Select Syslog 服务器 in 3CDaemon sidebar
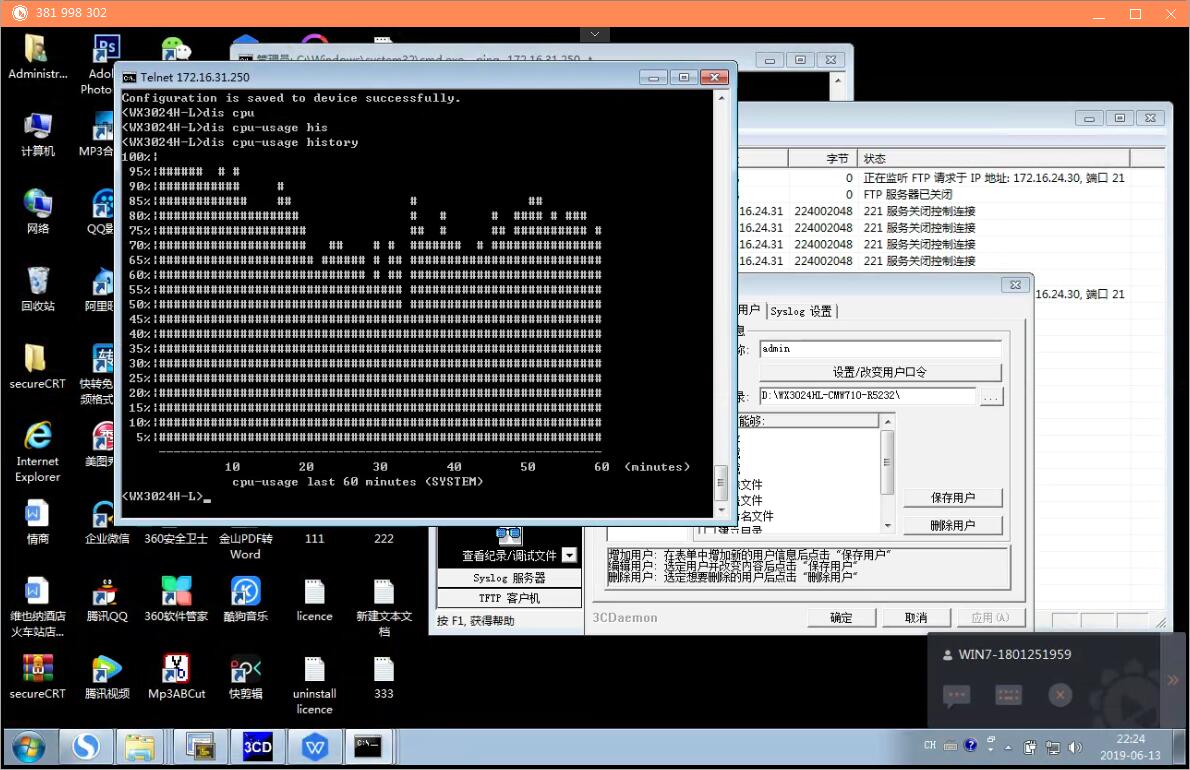The image size is (1190, 770). 508,578
